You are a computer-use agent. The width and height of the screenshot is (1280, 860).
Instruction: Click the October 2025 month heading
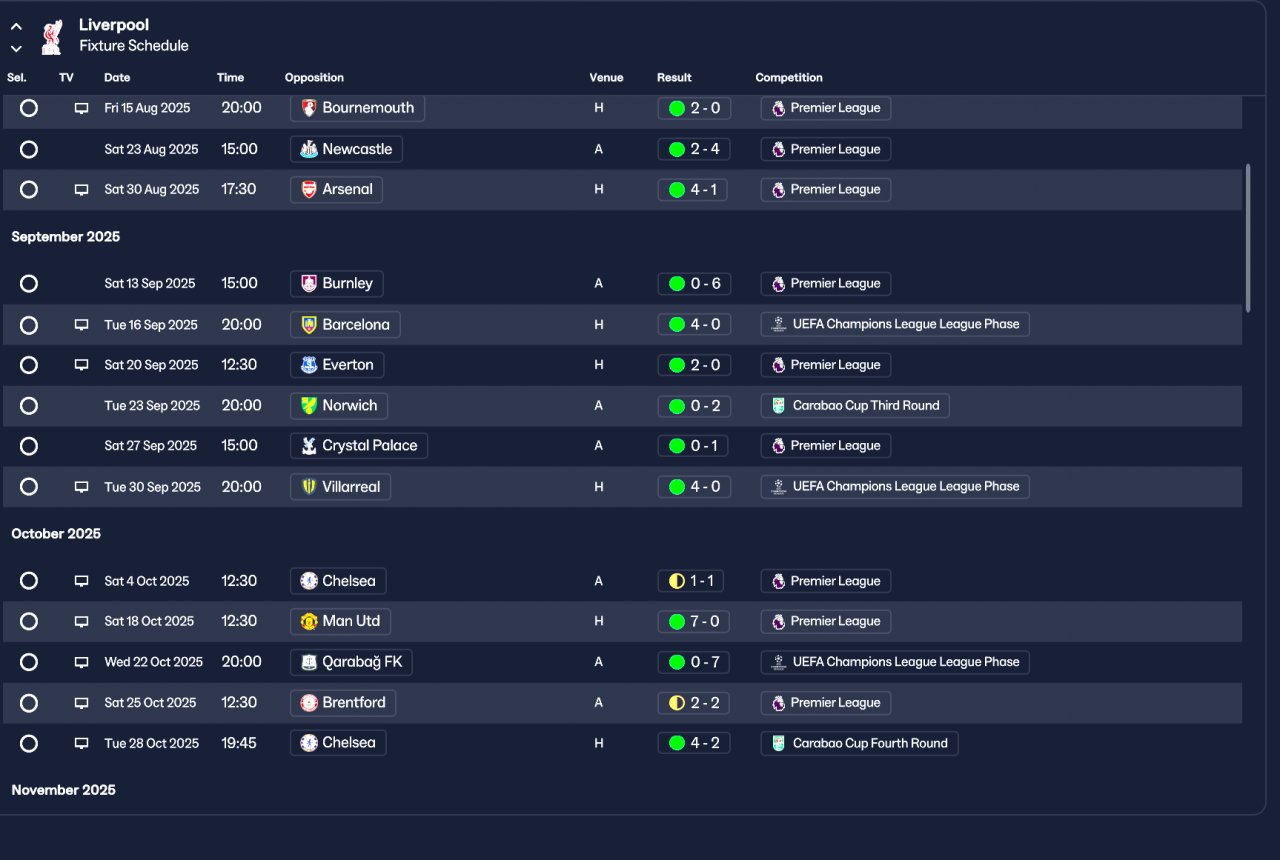point(56,534)
